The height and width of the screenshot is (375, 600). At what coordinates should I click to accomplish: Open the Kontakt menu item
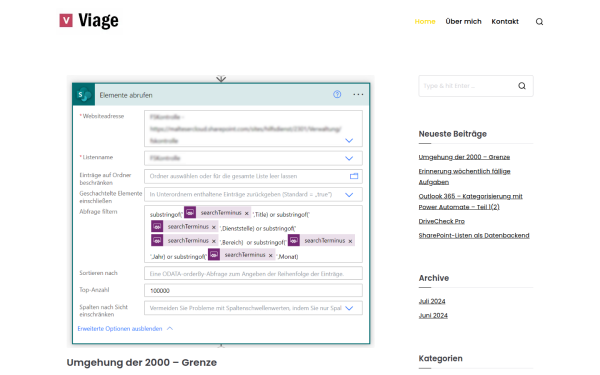click(x=505, y=22)
